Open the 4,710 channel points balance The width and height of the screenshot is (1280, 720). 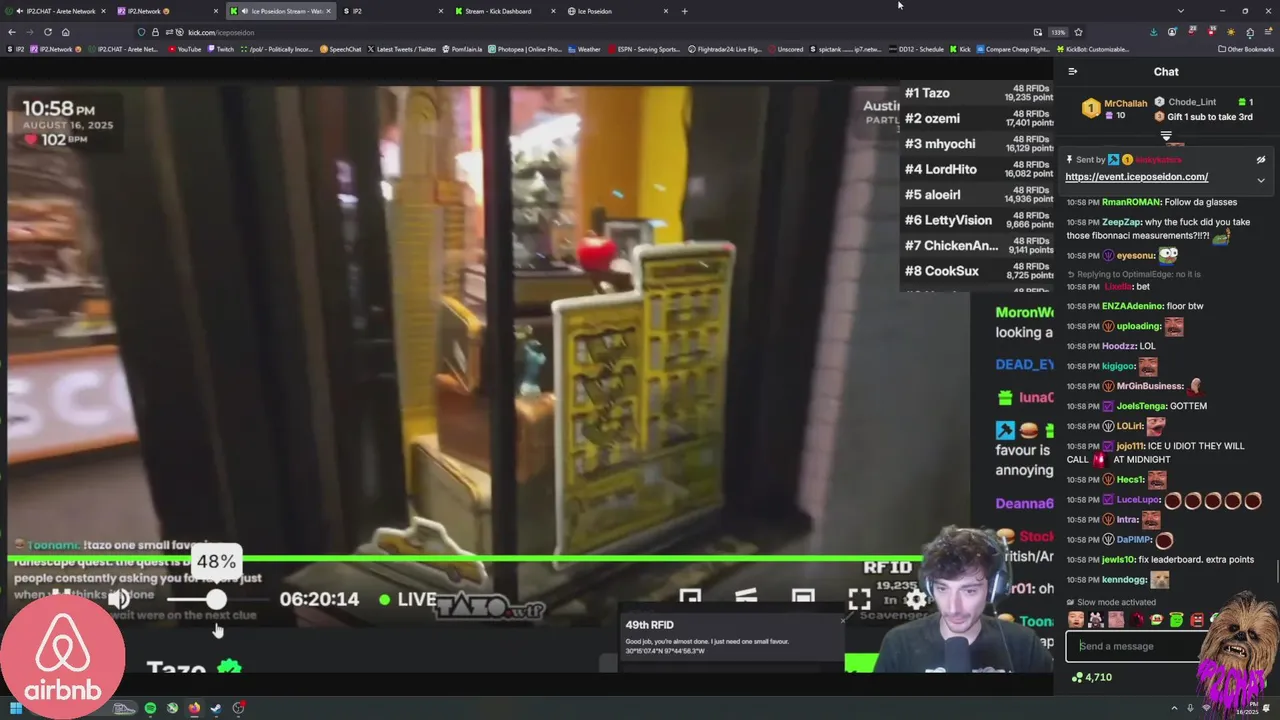pos(1091,677)
